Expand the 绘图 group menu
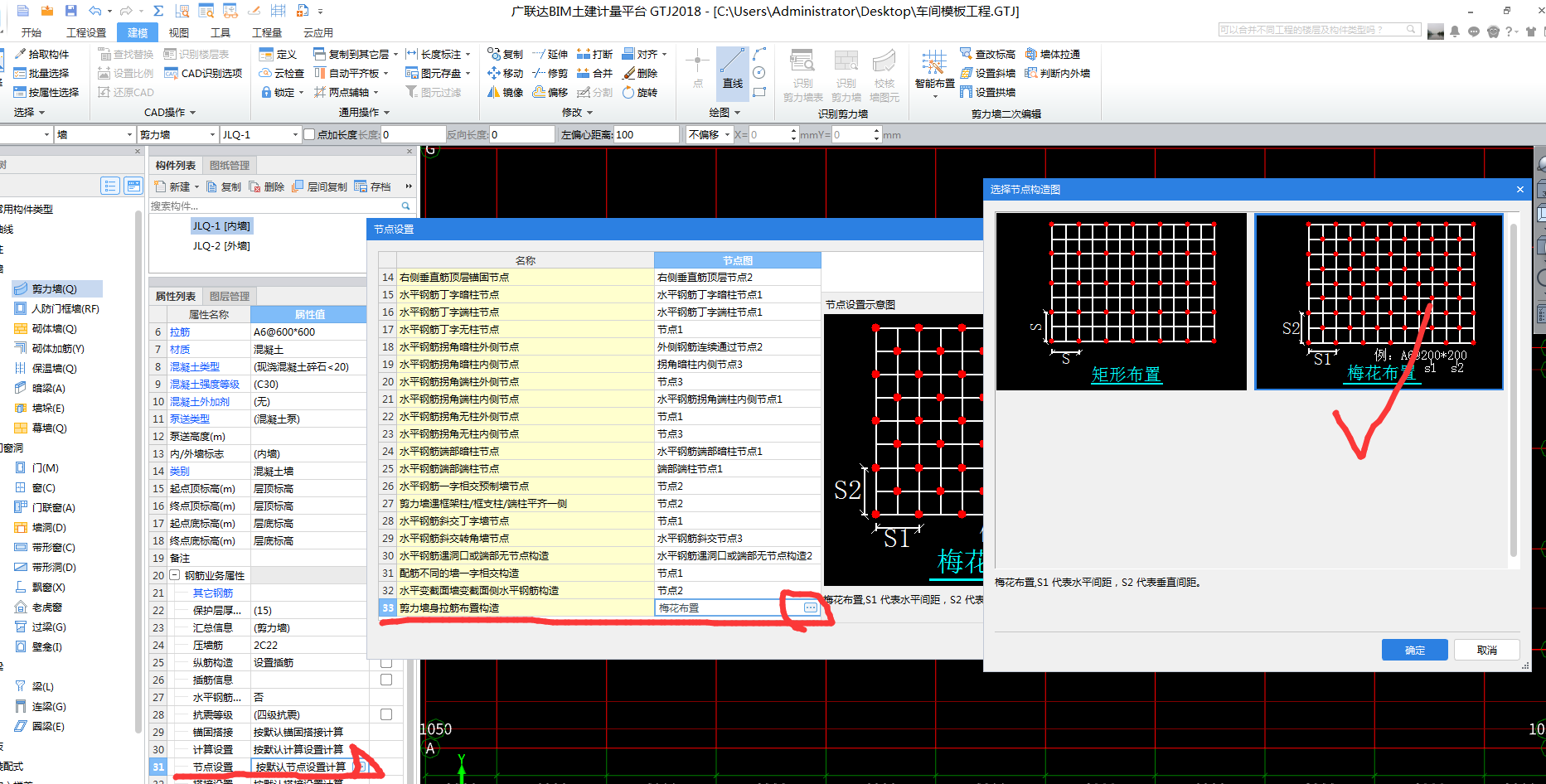Screen dimensions: 1546x784 click(x=725, y=112)
